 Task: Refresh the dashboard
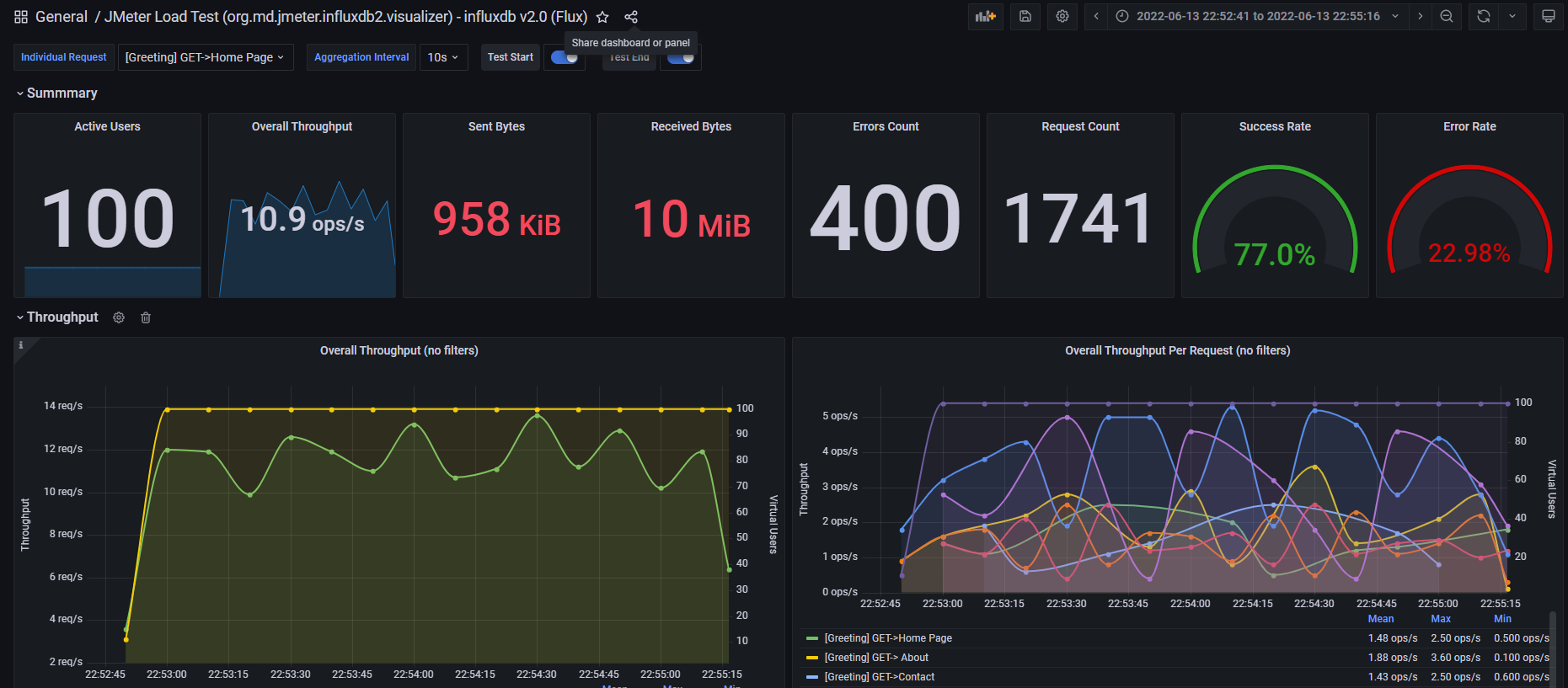(x=1484, y=16)
